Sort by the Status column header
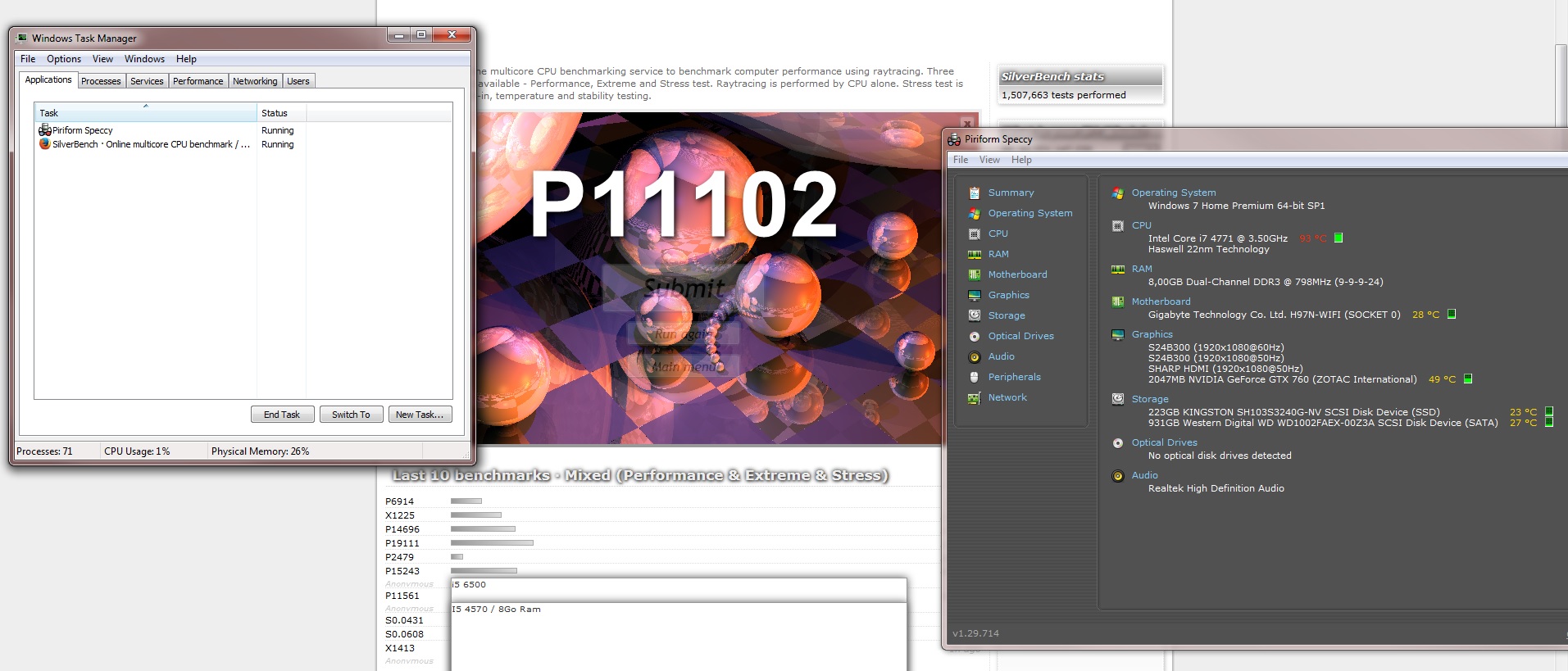The height and width of the screenshot is (671, 1568). [x=281, y=113]
